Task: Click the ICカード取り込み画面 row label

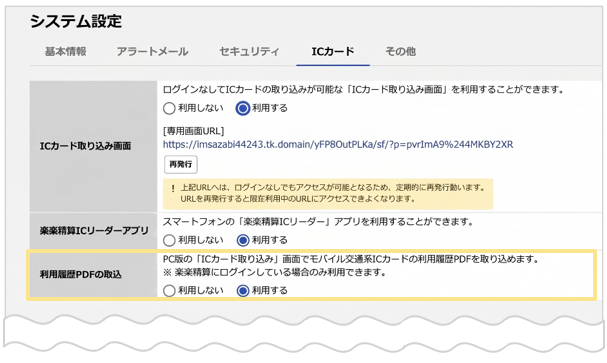Action: pos(86,146)
